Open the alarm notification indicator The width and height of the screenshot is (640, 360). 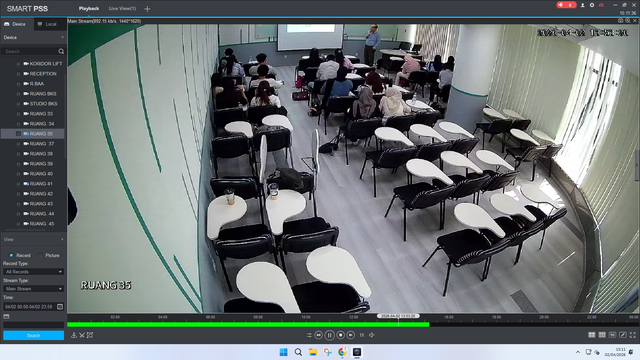coord(566,5)
